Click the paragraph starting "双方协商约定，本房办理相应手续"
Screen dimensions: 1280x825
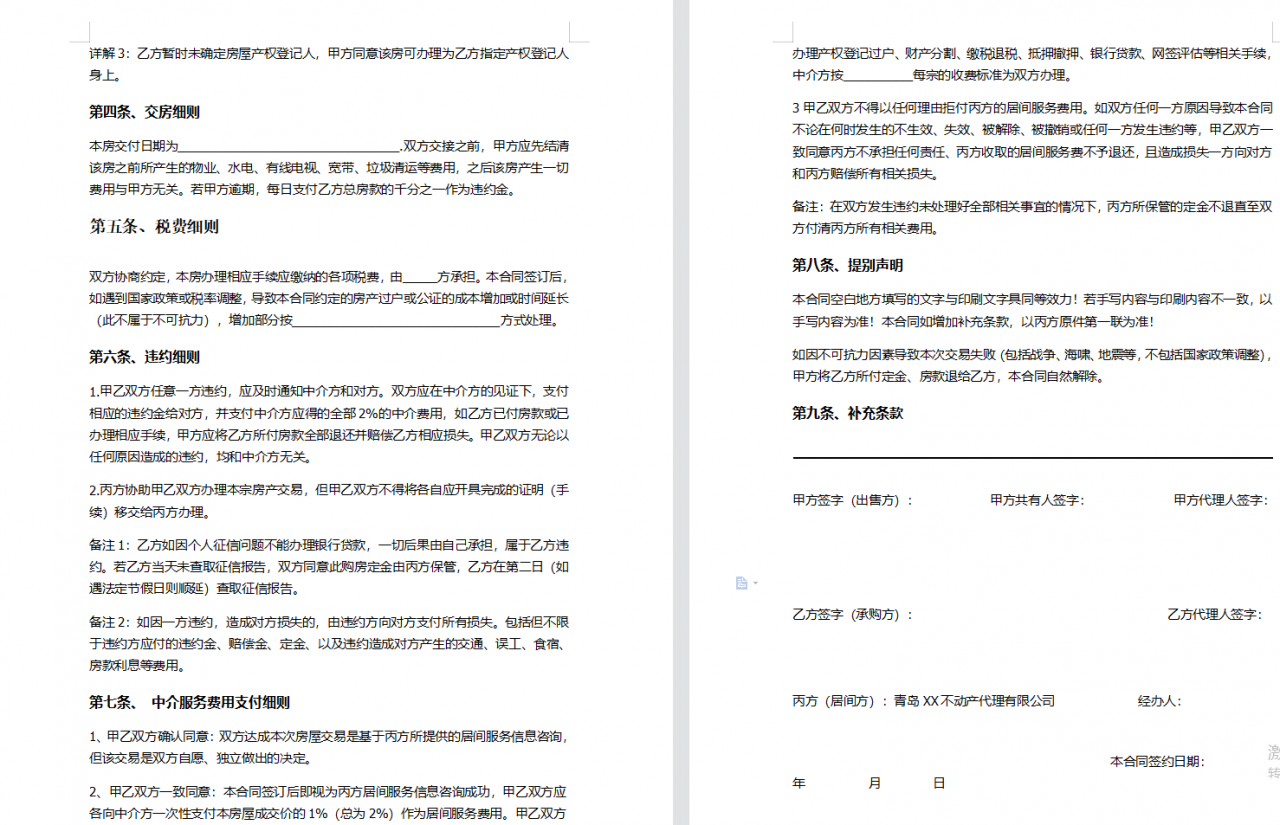point(329,299)
